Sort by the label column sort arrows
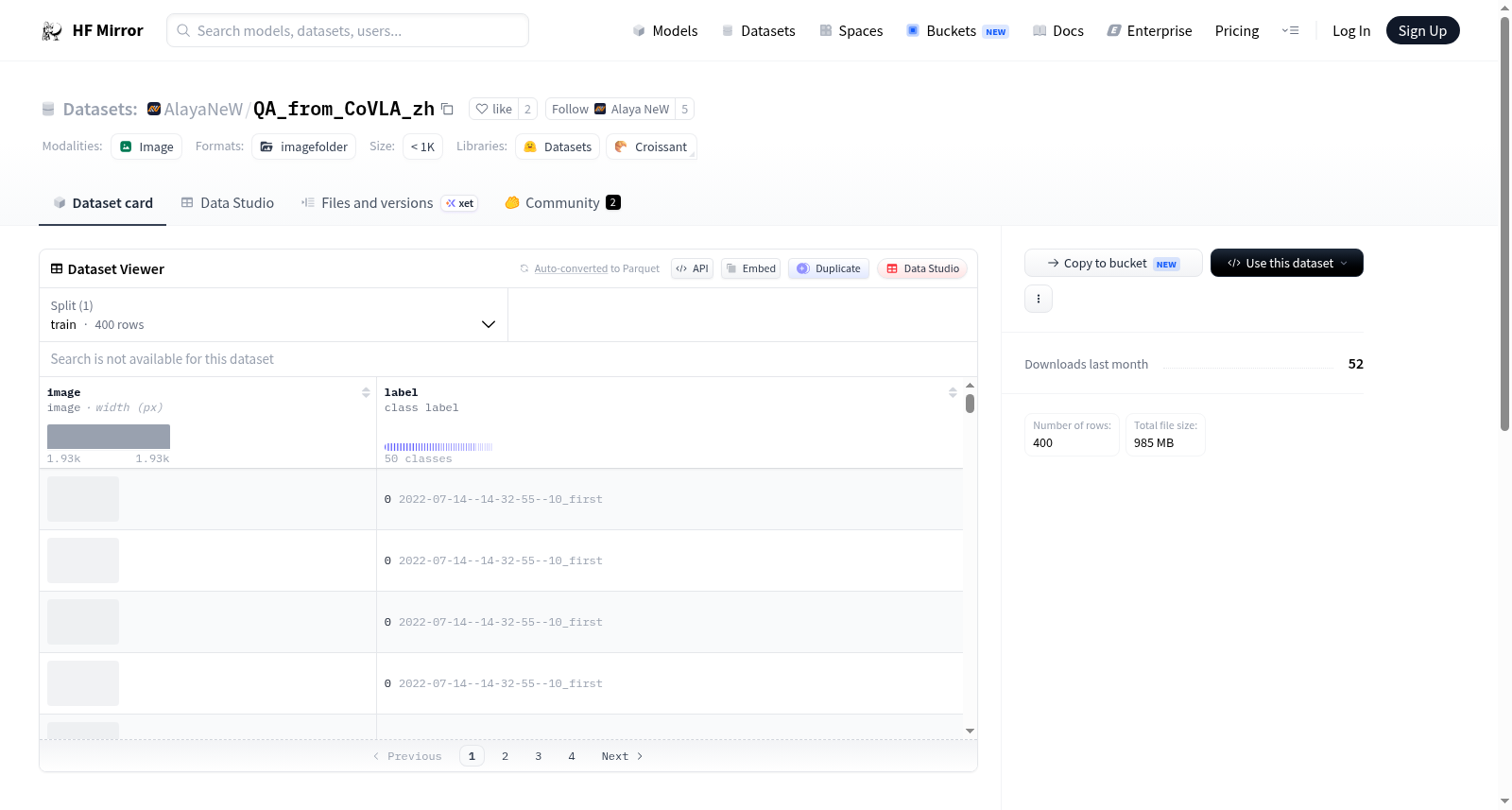1512x810 pixels. [x=953, y=392]
